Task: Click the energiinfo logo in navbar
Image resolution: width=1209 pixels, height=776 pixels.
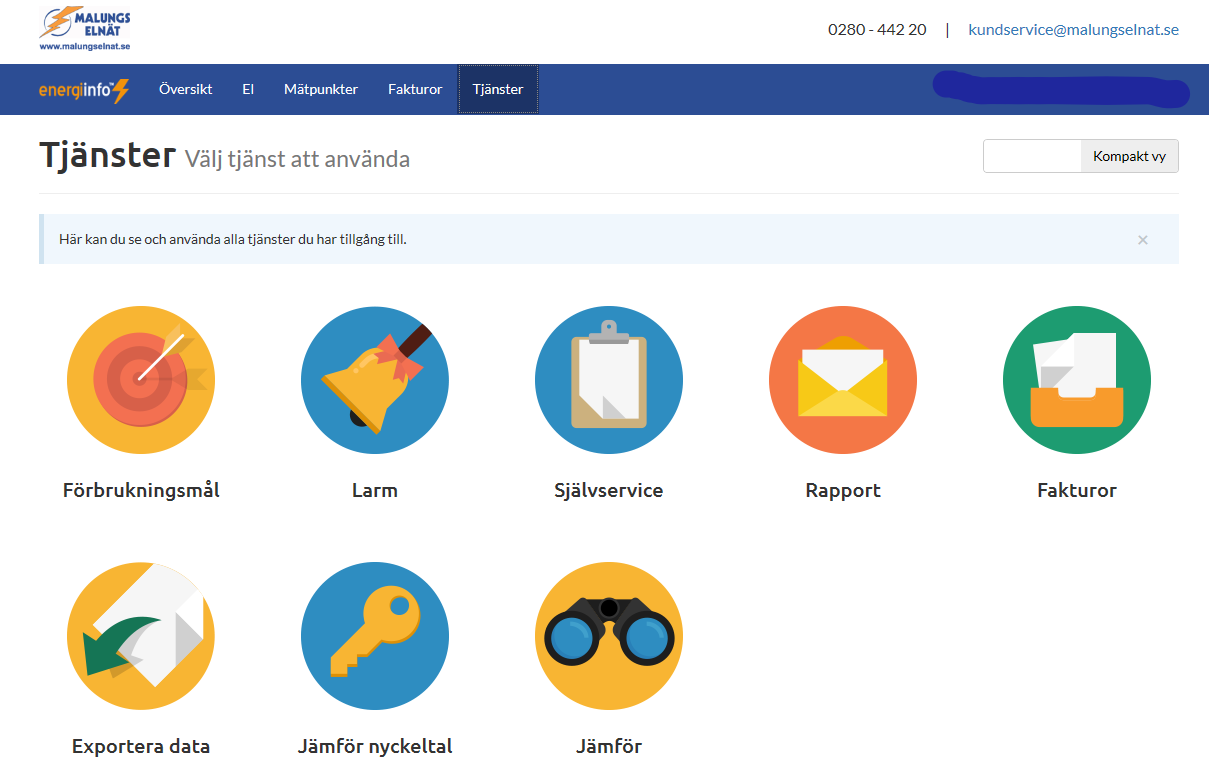Action: pyautogui.click(x=84, y=90)
